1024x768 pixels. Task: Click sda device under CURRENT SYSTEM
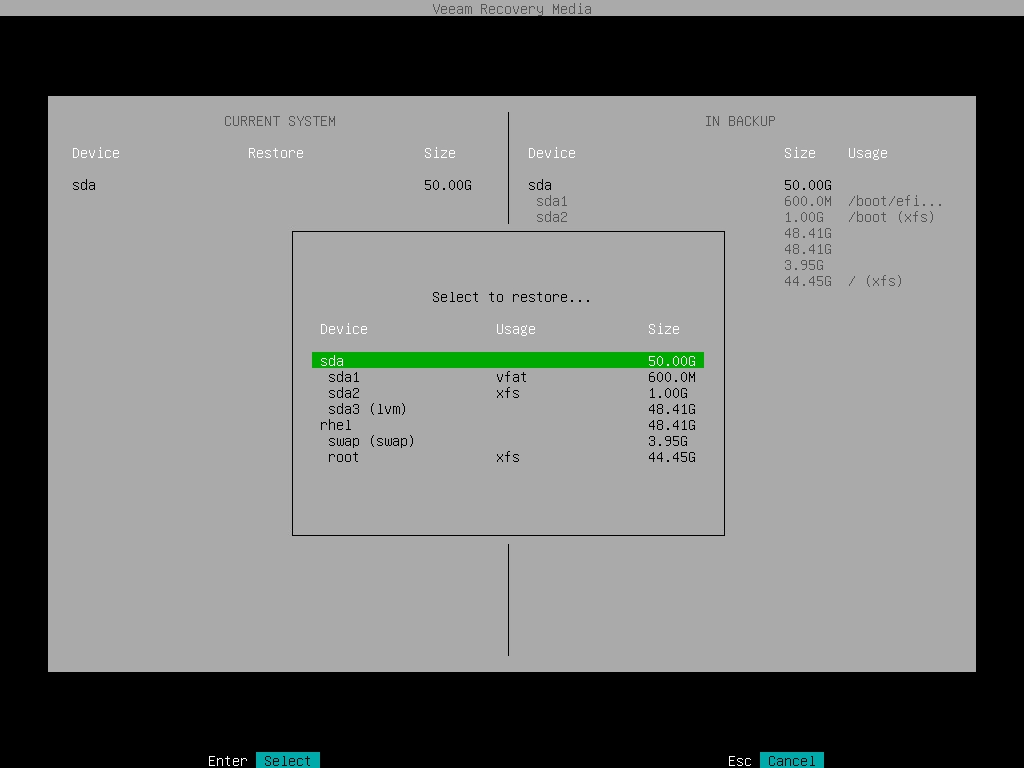pyautogui.click(x=84, y=185)
